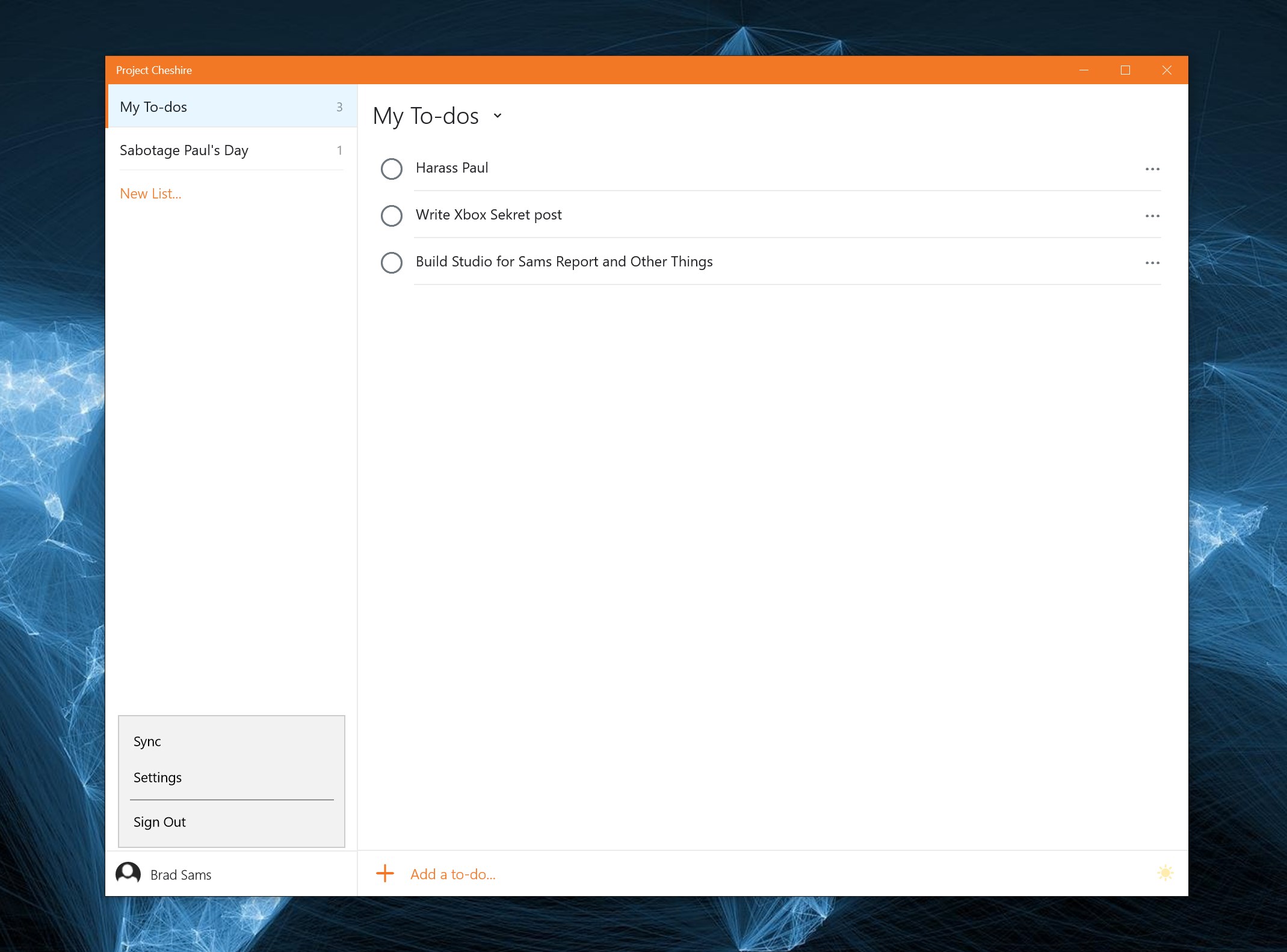Choose Sign Out in the account menu
The height and width of the screenshot is (952, 1287).
pos(159,822)
